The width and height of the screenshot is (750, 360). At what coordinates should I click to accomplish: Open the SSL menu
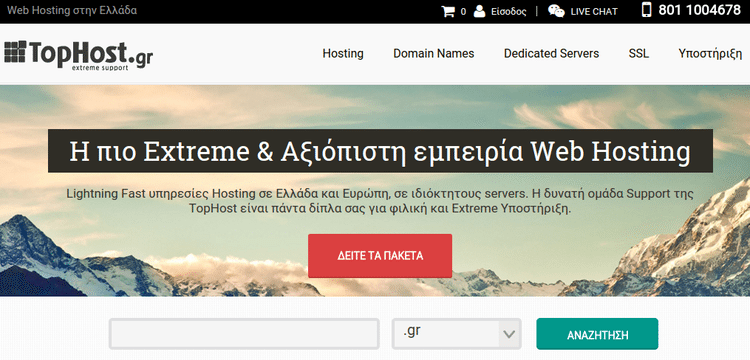[639, 54]
